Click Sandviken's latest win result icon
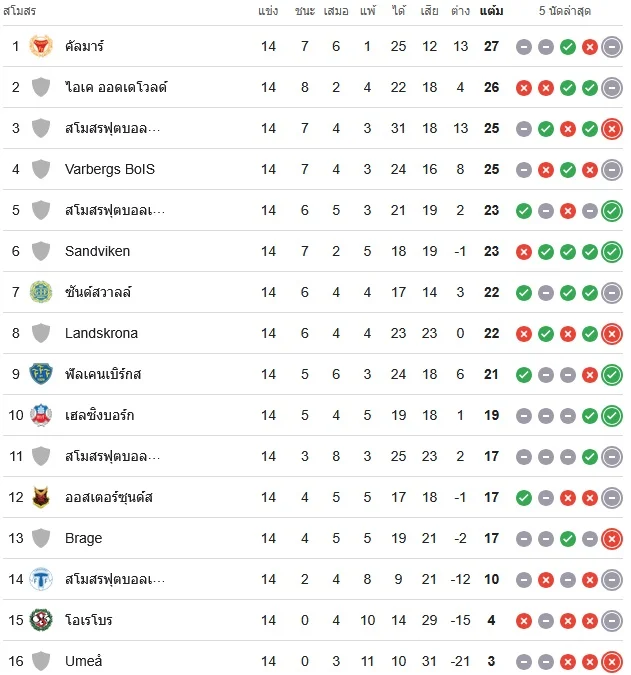 click(612, 252)
